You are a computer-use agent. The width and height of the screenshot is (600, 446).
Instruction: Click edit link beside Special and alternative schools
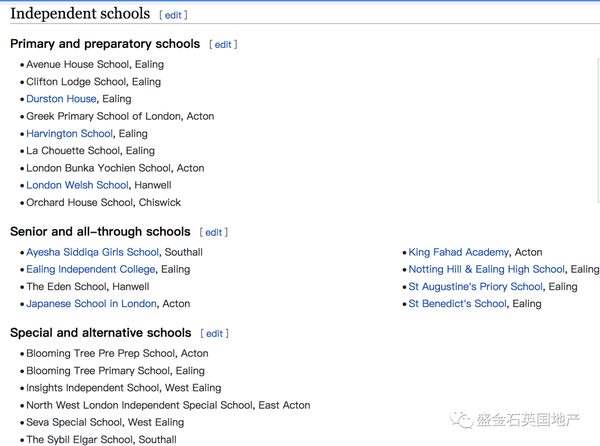[x=214, y=334]
